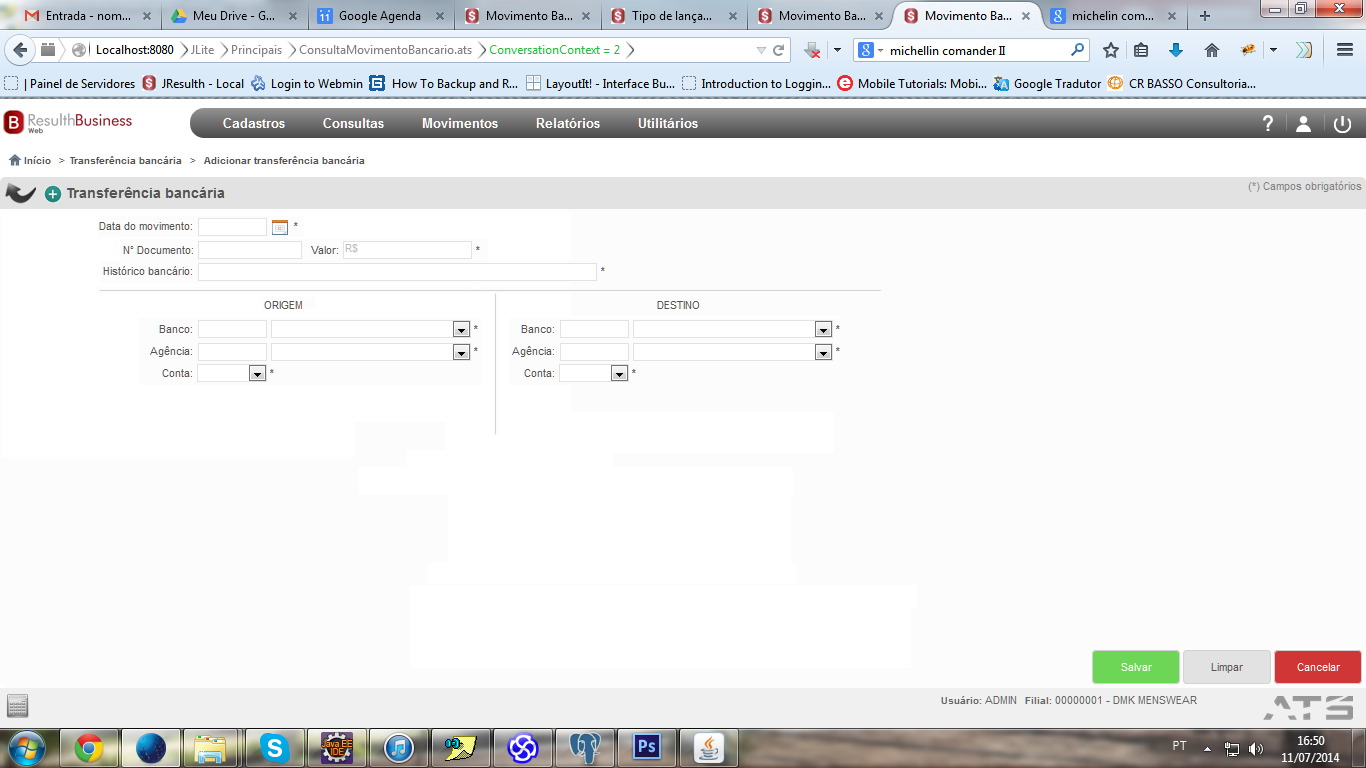1366x768 pixels.
Task: Click the green plus icon near title
Action: (x=53, y=194)
